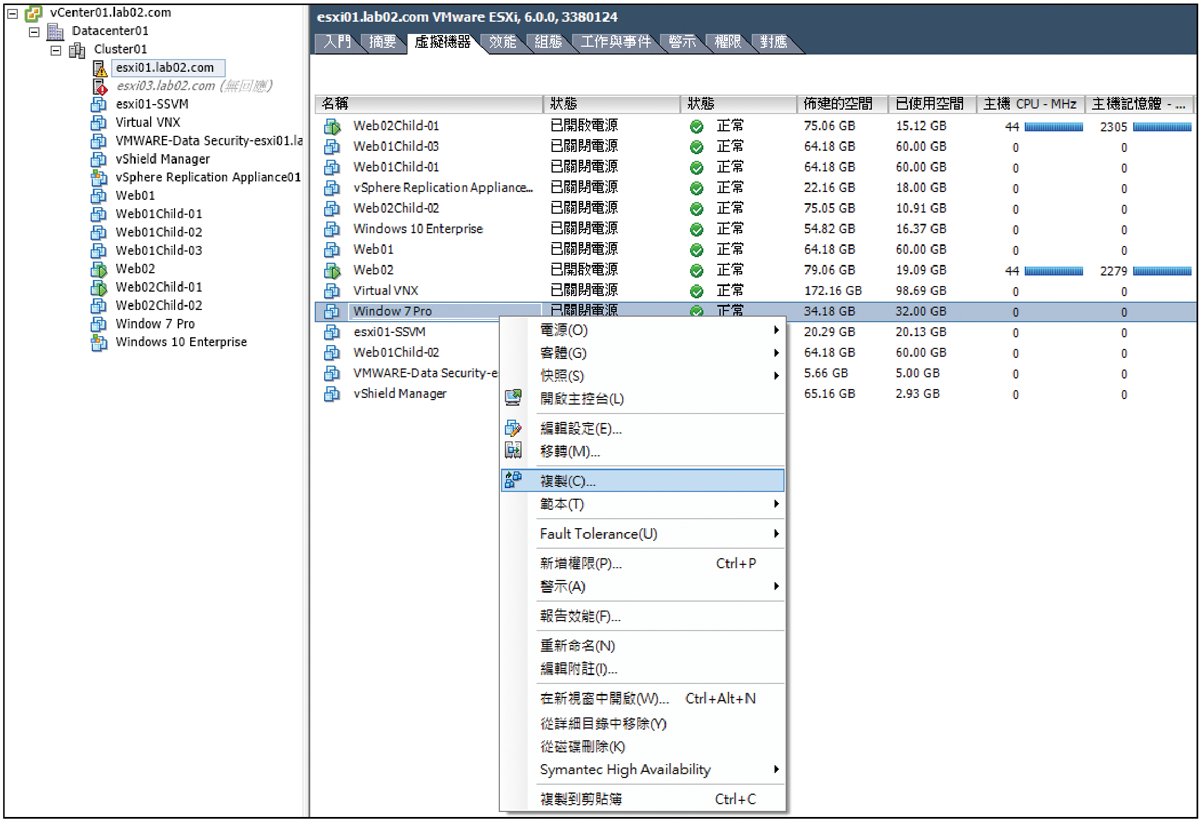1200x822 pixels.
Task: Switch to the 權限 tab
Action: click(728, 42)
